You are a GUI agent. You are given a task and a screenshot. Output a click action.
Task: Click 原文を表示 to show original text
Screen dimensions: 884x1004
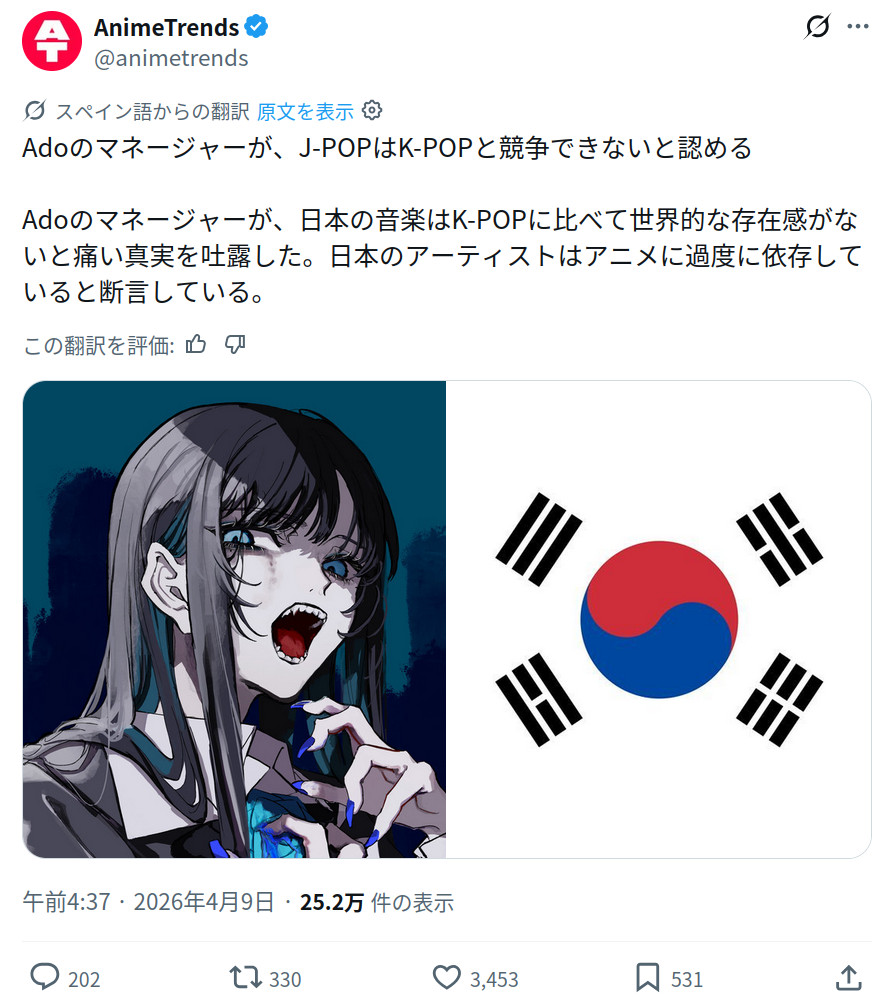click(x=305, y=111)
